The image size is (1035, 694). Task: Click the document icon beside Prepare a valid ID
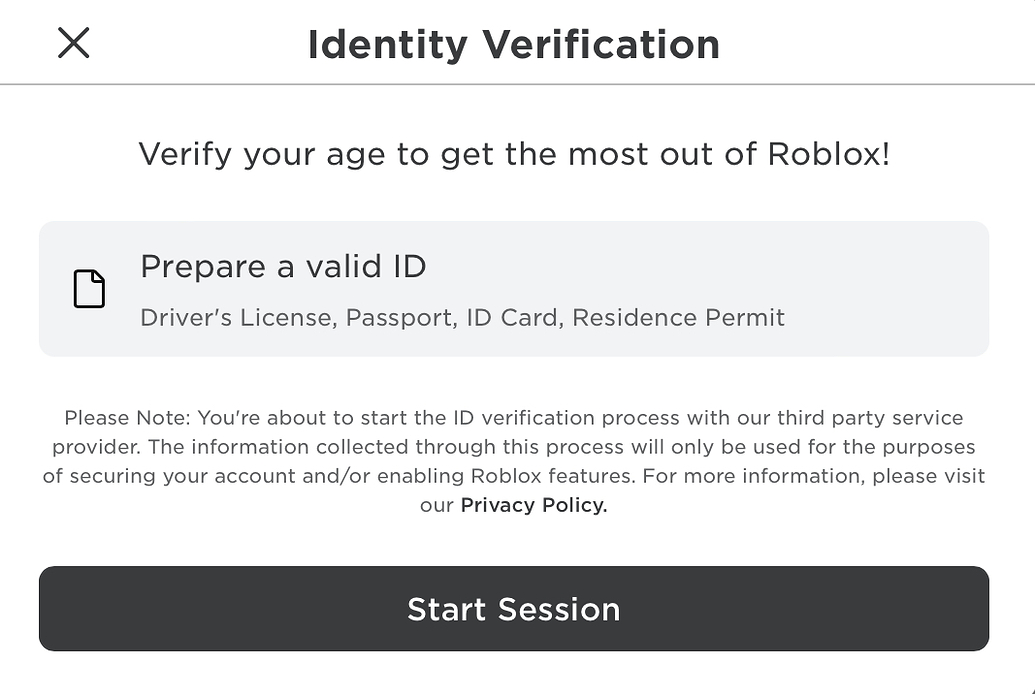pos(89,289)
